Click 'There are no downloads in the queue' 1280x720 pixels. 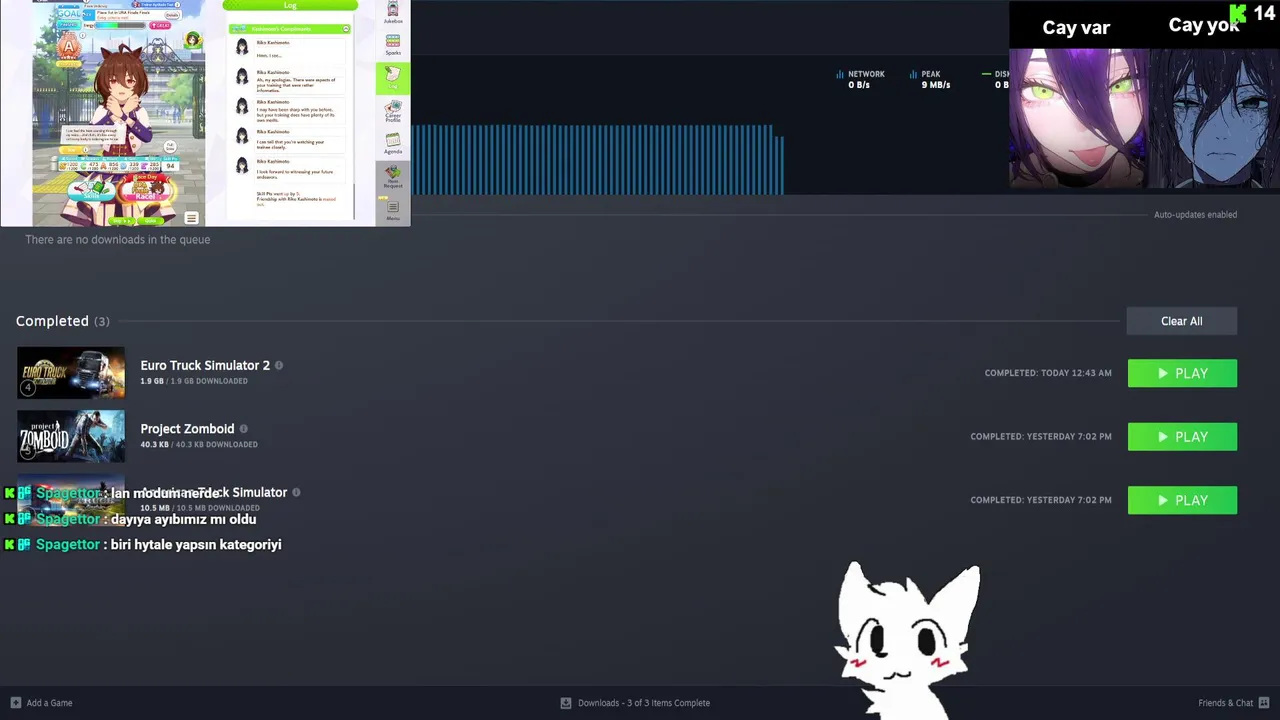(x=117, y=240)
